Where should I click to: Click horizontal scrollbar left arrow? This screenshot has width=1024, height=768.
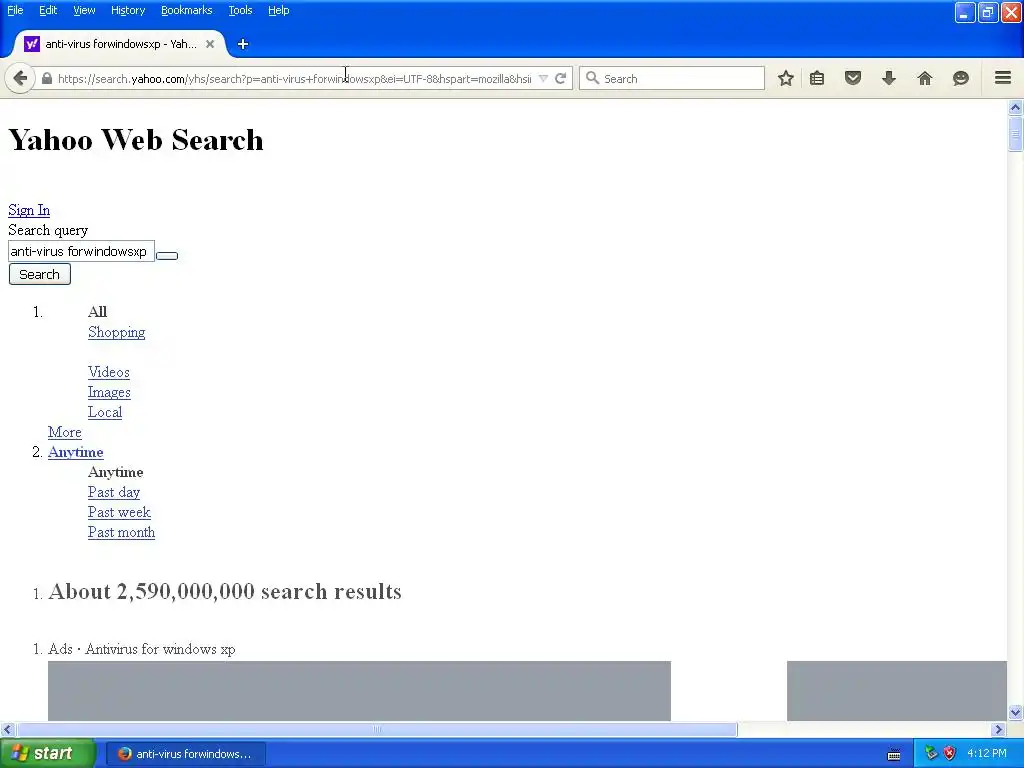[x=7, y=729]
